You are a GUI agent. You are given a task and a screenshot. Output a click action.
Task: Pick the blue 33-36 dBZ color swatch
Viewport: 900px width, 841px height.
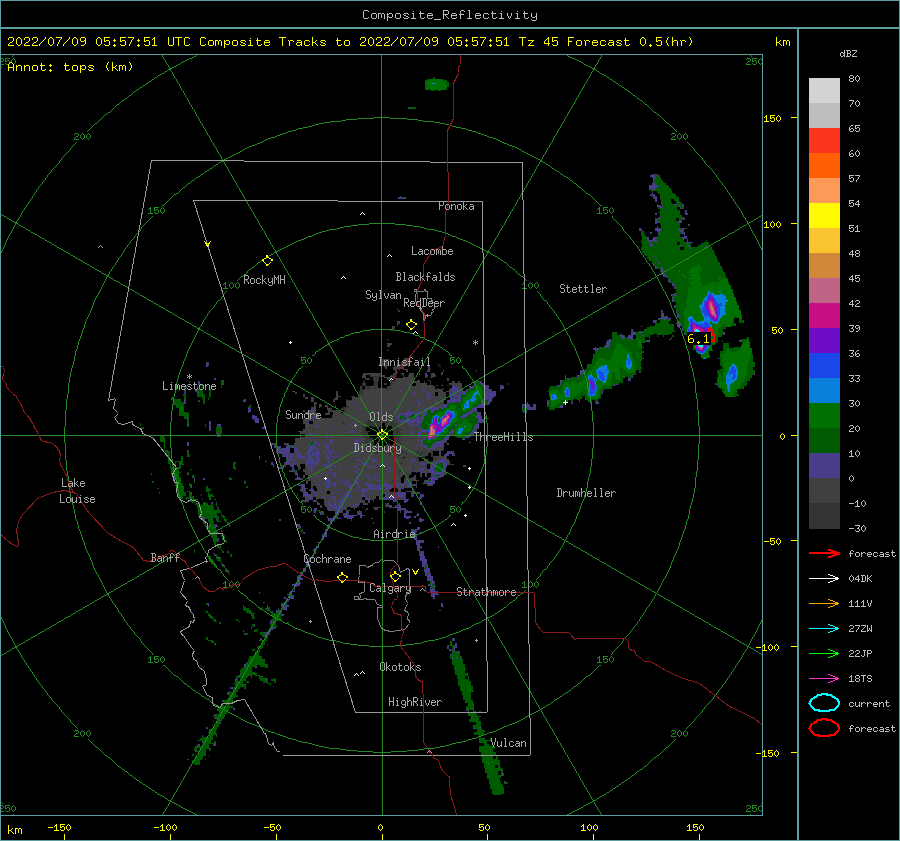pyautogui.click(x=824, y=365)
